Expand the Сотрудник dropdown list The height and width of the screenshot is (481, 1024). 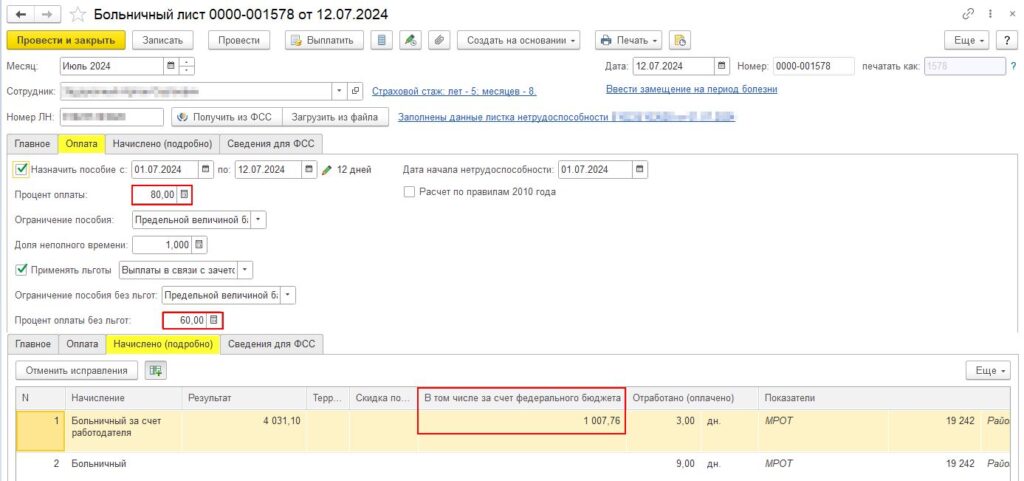[339, 91]
